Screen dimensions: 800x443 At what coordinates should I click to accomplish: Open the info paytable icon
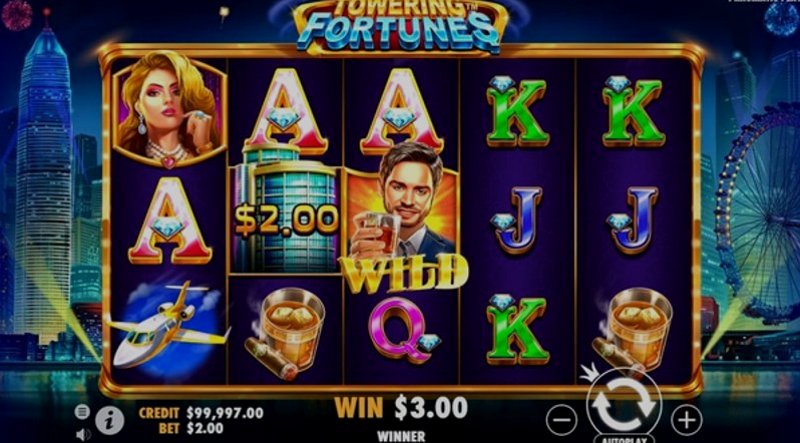pyautogui.click(x=110, y=421)
